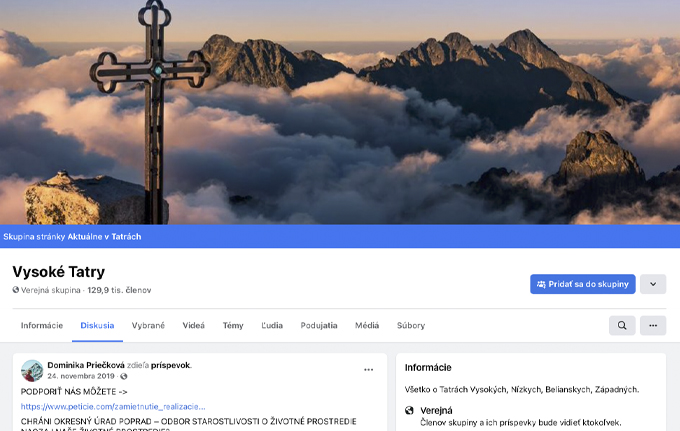Click the globe privacy icon beside post date

tap(124, 376)
